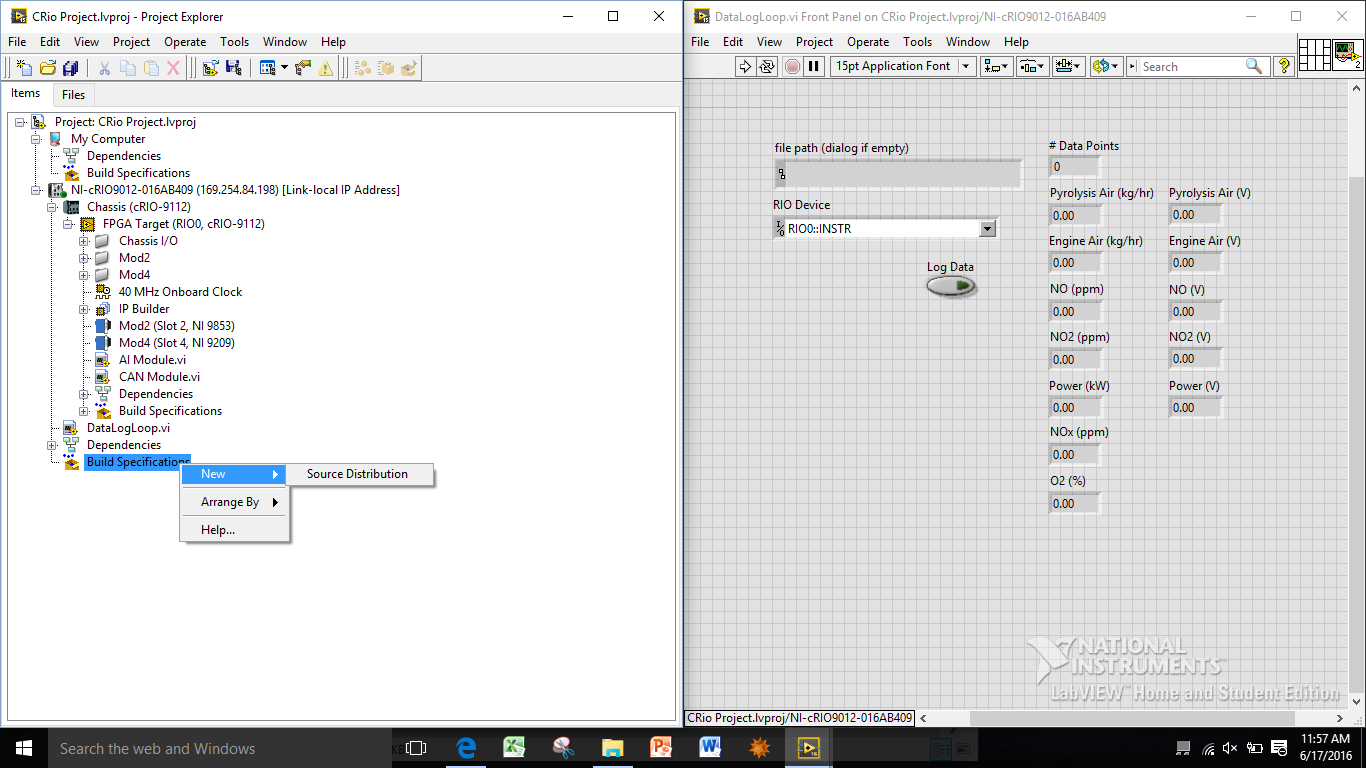Open Tools menu in front panel window
Viewport: 1366px width, 768px height.
click(917, 42)
